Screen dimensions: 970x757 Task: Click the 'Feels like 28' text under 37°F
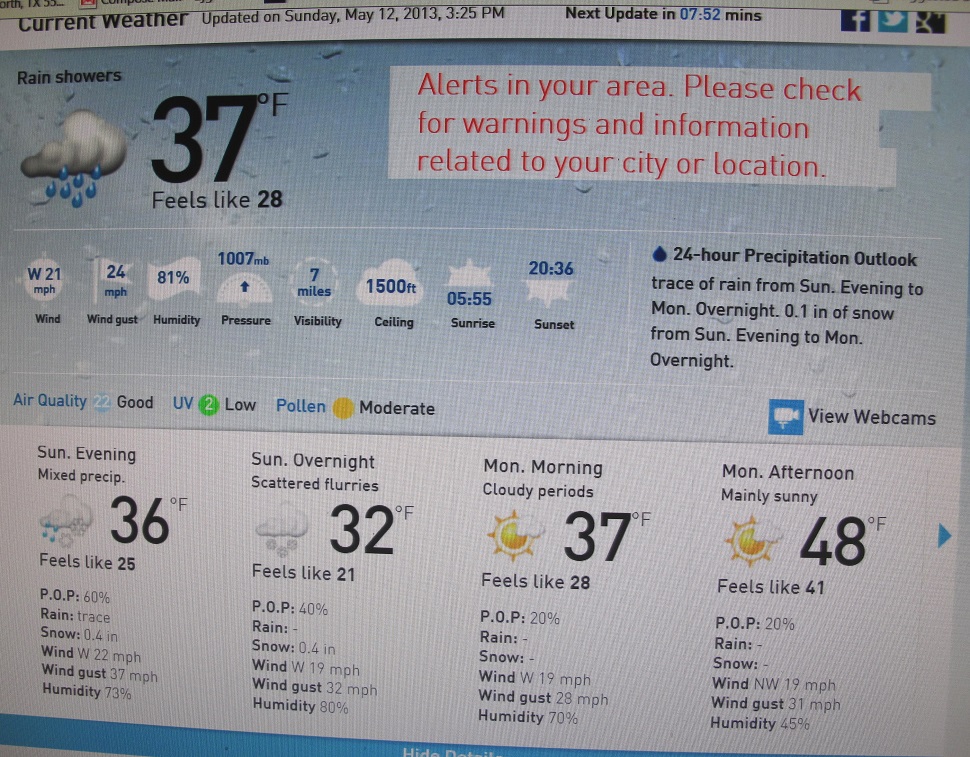(217, 200)
